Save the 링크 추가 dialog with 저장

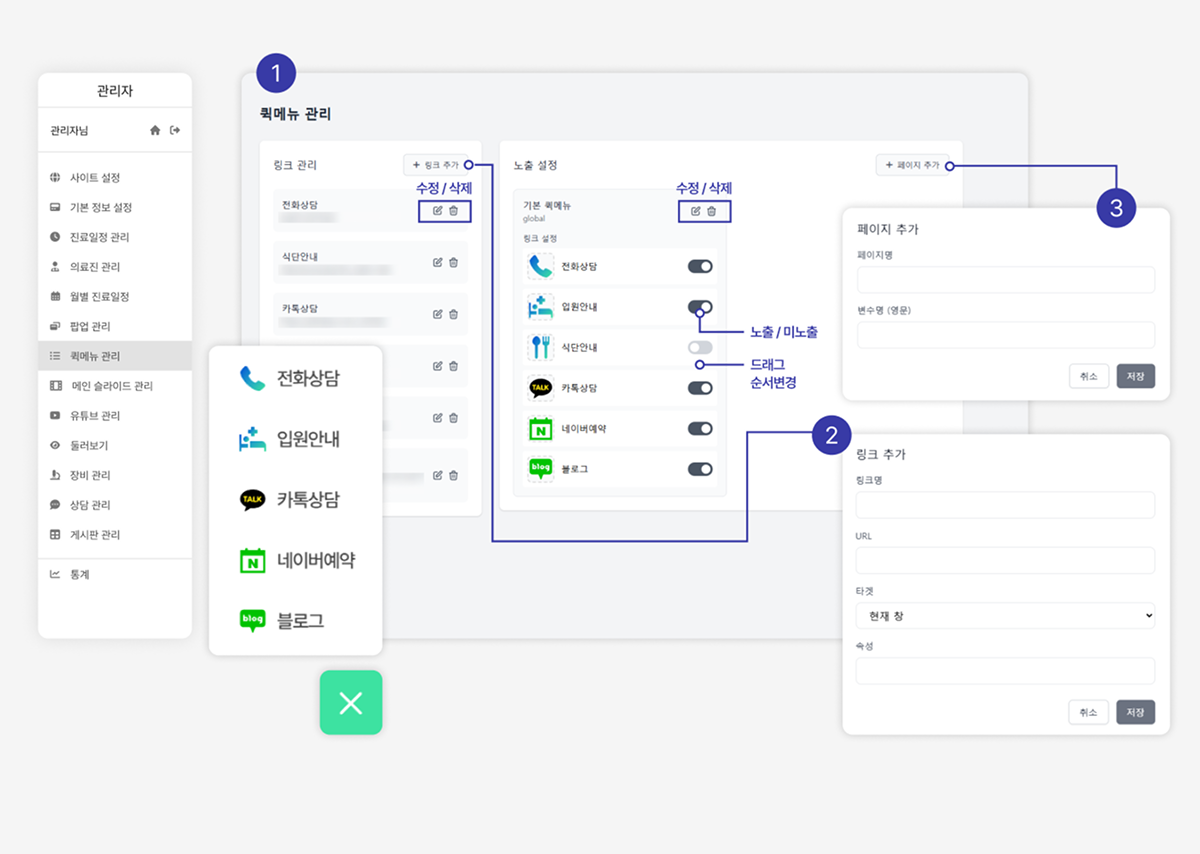1136,712
